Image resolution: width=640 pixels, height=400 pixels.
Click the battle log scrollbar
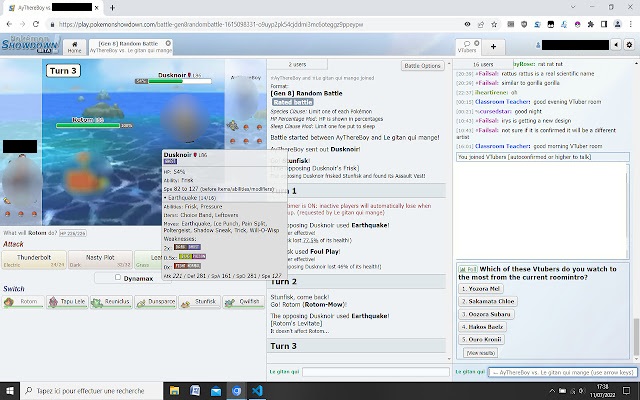pyautogui.click(x=449, y=211)
